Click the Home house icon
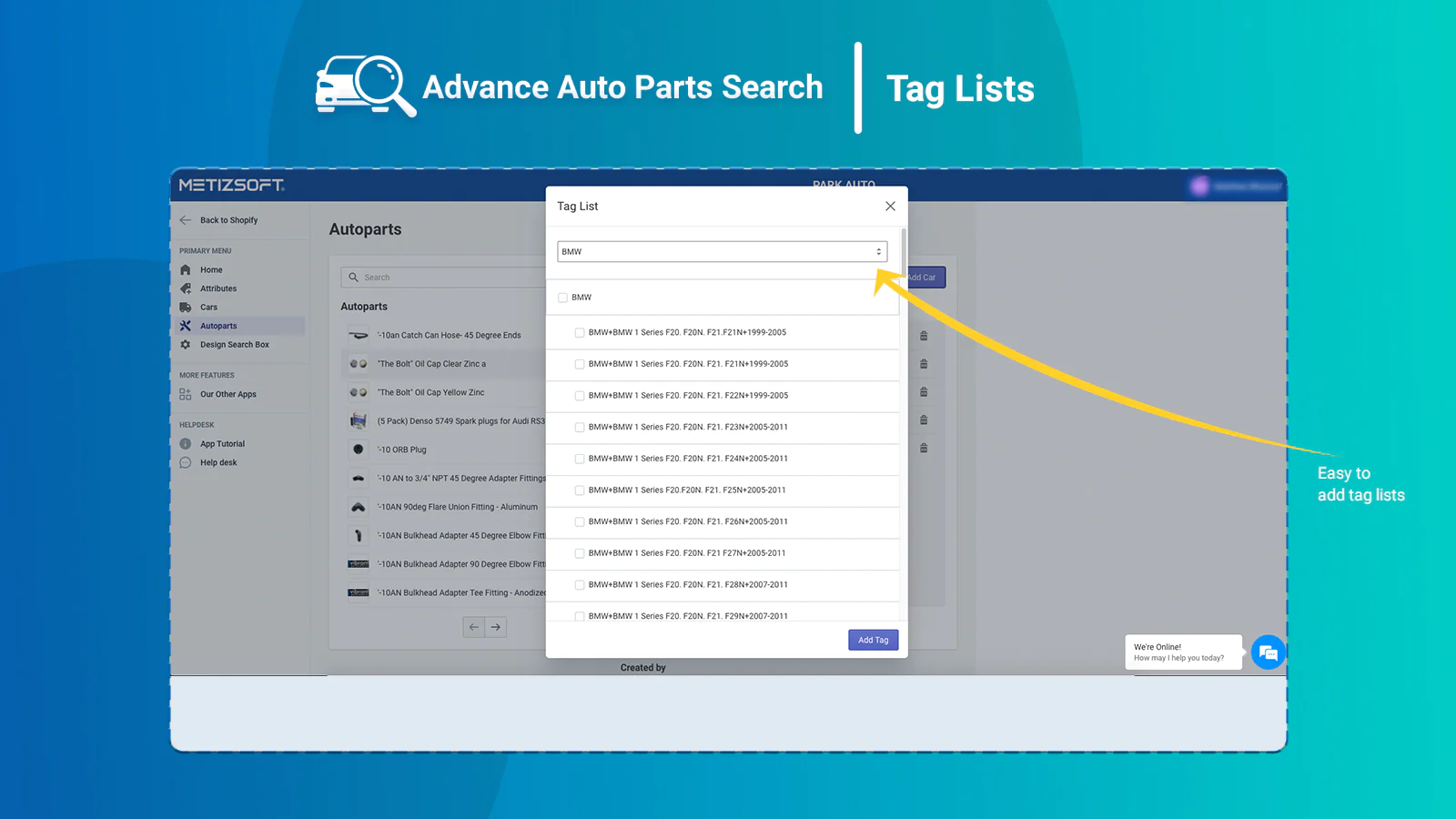The image size is (1456, 819). [186, 270]
